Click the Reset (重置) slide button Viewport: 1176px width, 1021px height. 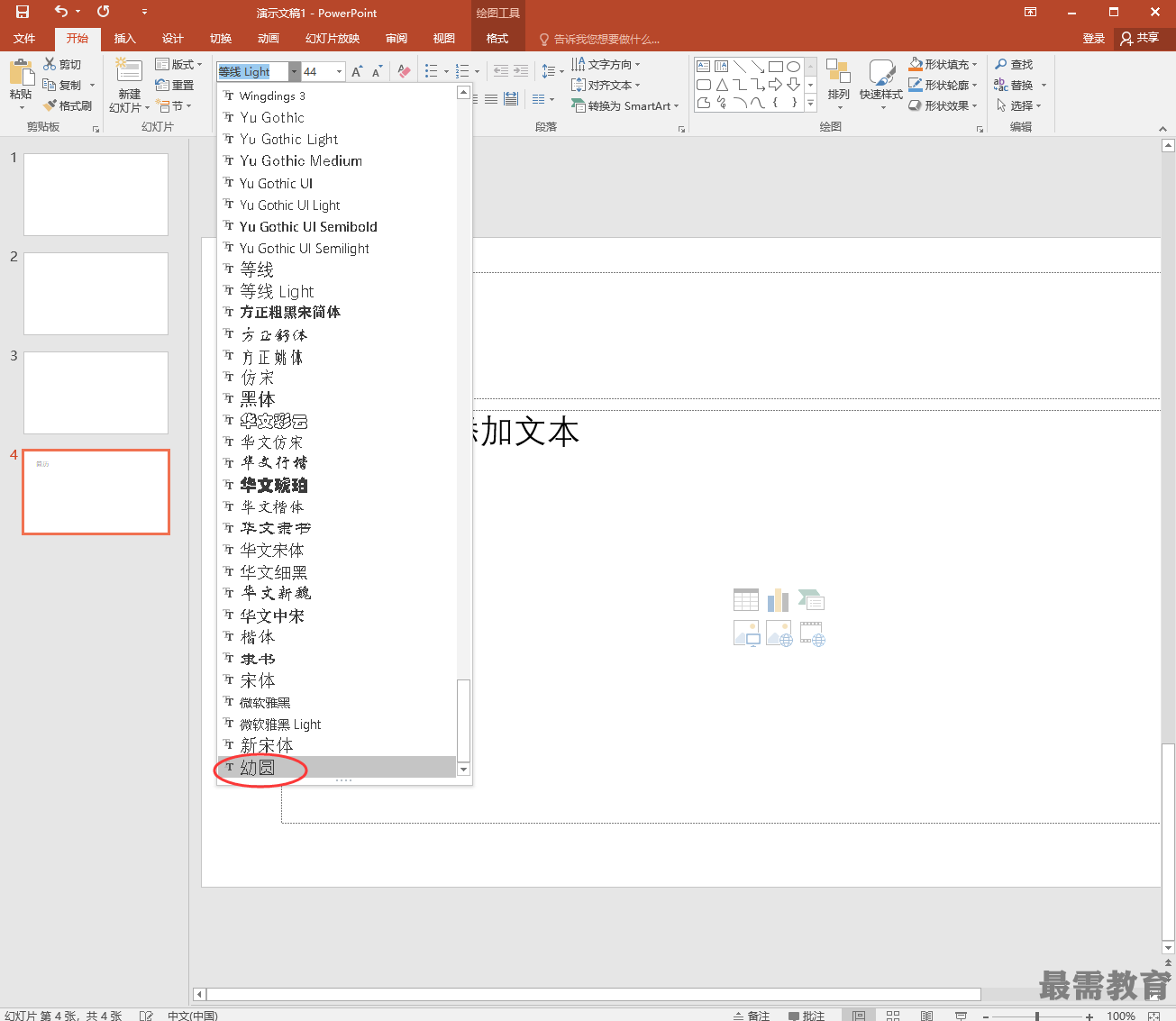click(174, 85)
